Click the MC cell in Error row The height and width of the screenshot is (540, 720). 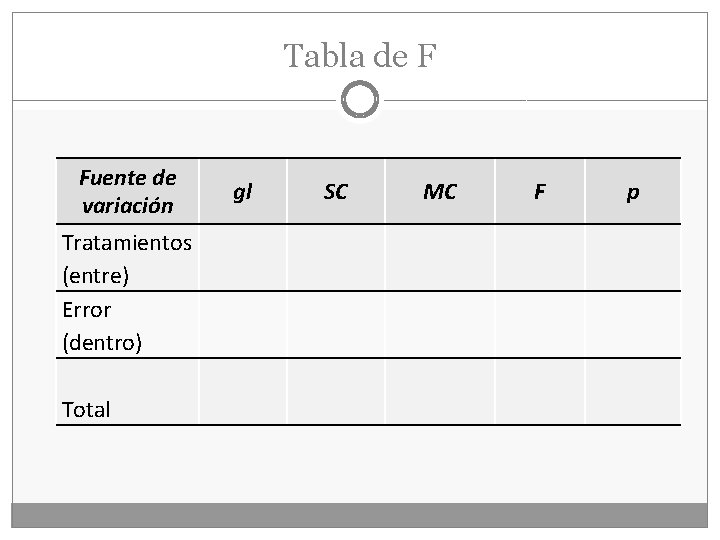pos(440,325)
